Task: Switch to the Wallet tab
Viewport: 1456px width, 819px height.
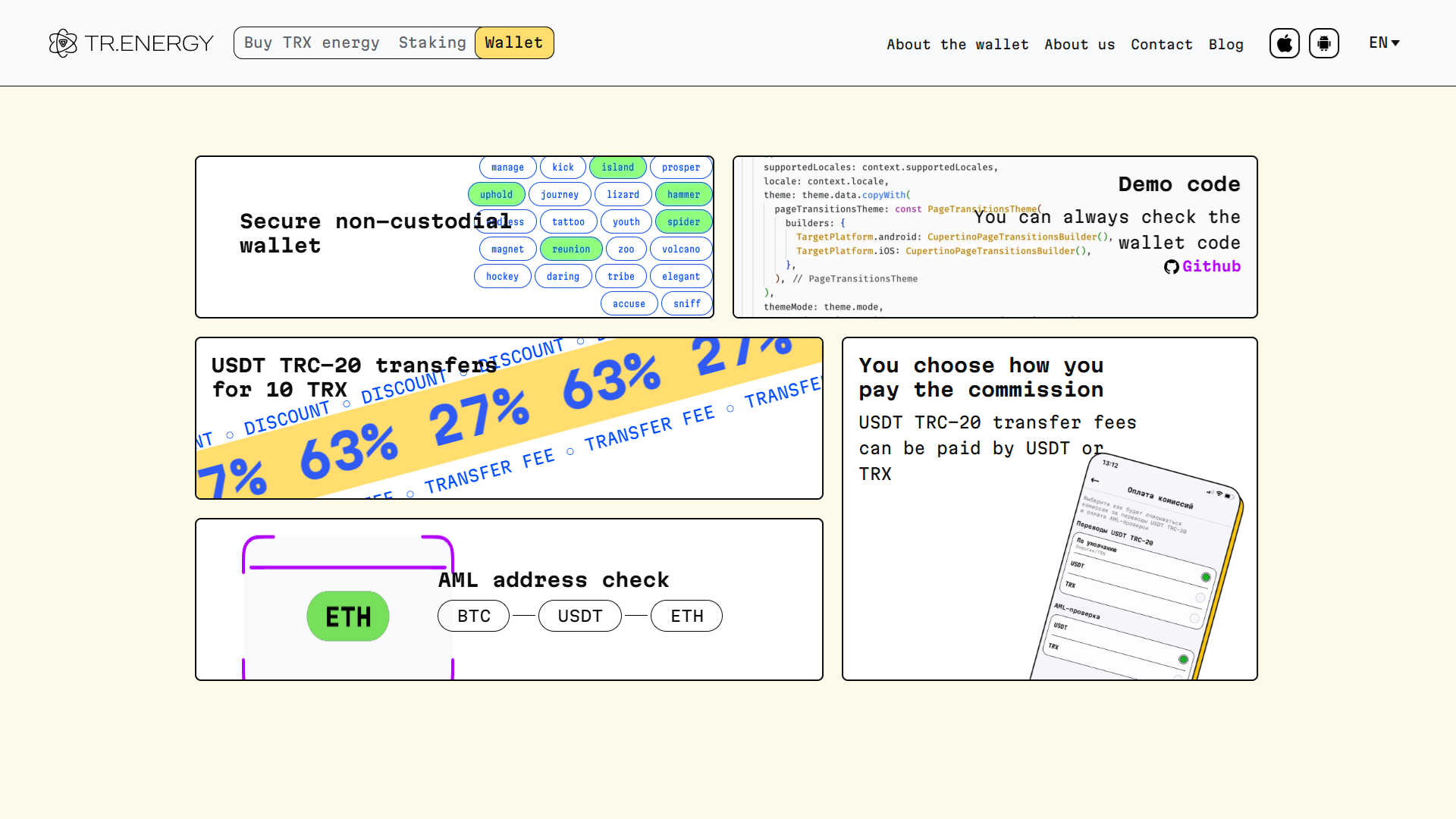Action: click(514, 43)
